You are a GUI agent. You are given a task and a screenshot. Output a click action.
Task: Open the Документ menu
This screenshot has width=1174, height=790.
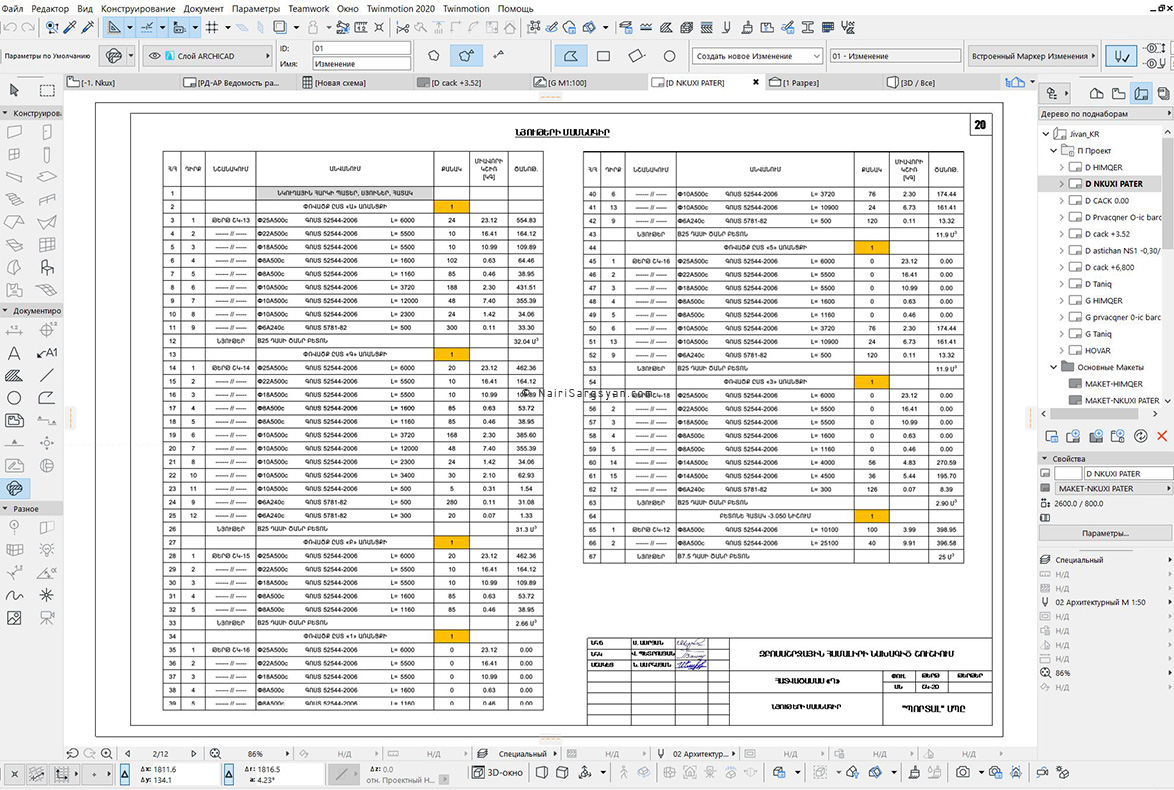tap(204, 8)
